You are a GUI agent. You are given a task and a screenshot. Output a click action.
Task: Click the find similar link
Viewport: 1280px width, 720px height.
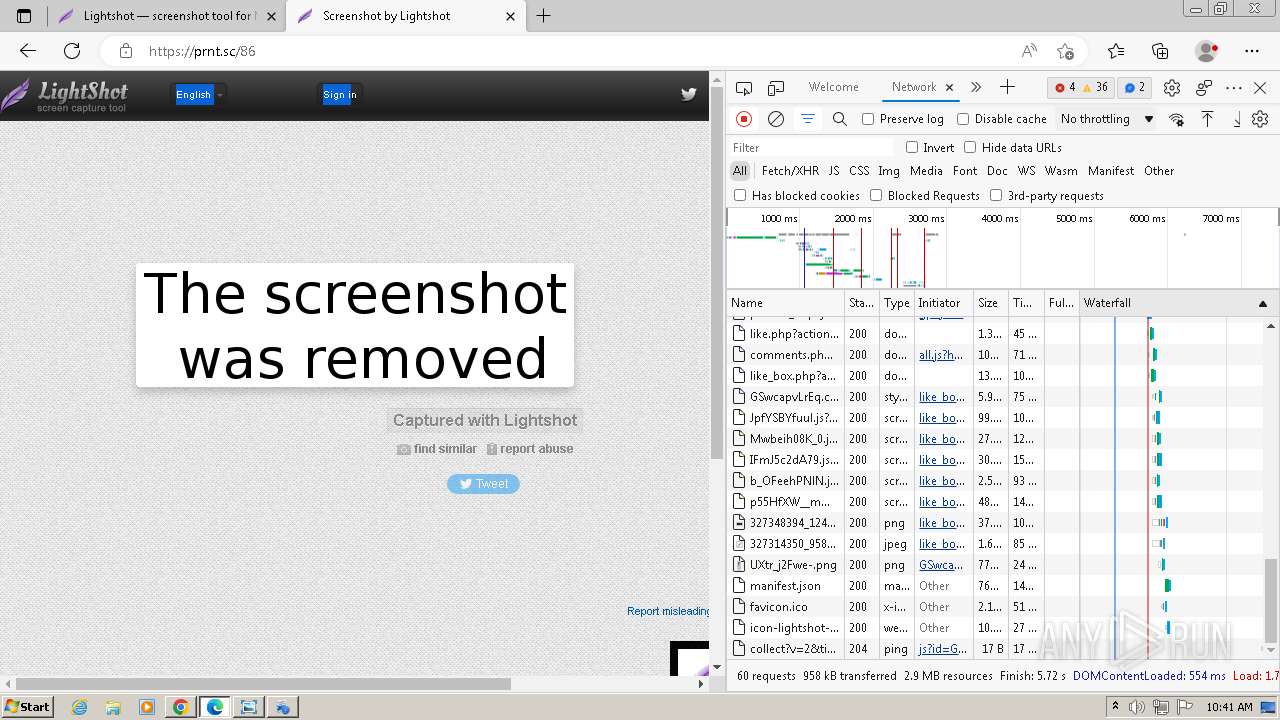click(437, 449)
